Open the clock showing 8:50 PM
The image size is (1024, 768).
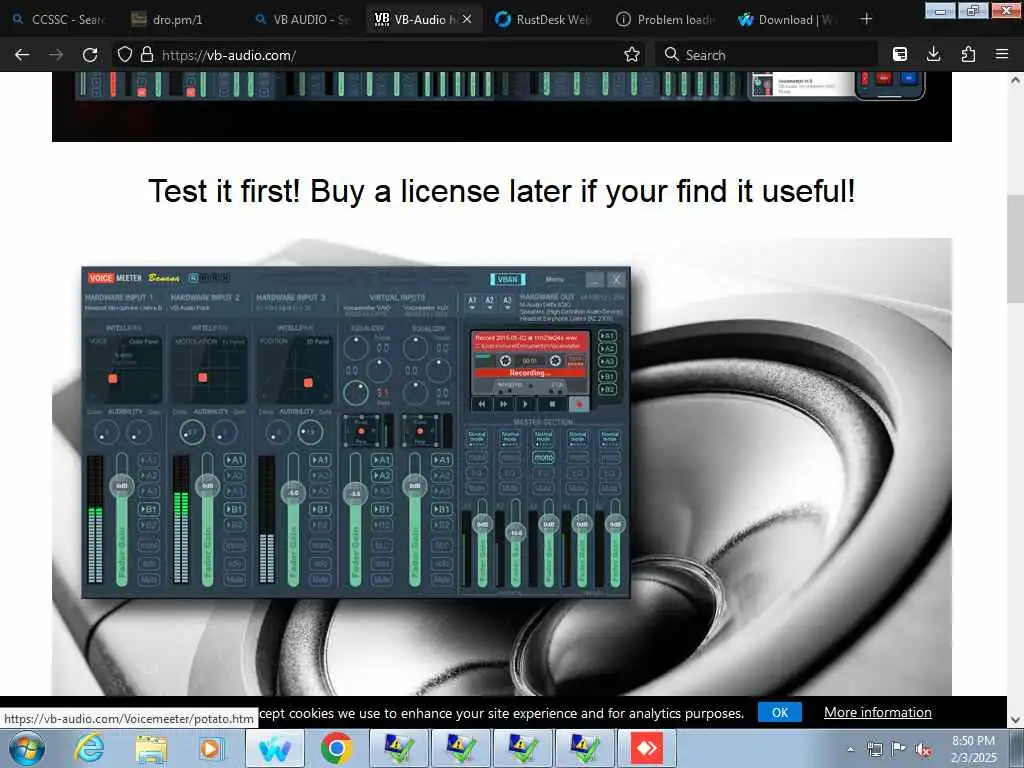(x=973, y=749)
